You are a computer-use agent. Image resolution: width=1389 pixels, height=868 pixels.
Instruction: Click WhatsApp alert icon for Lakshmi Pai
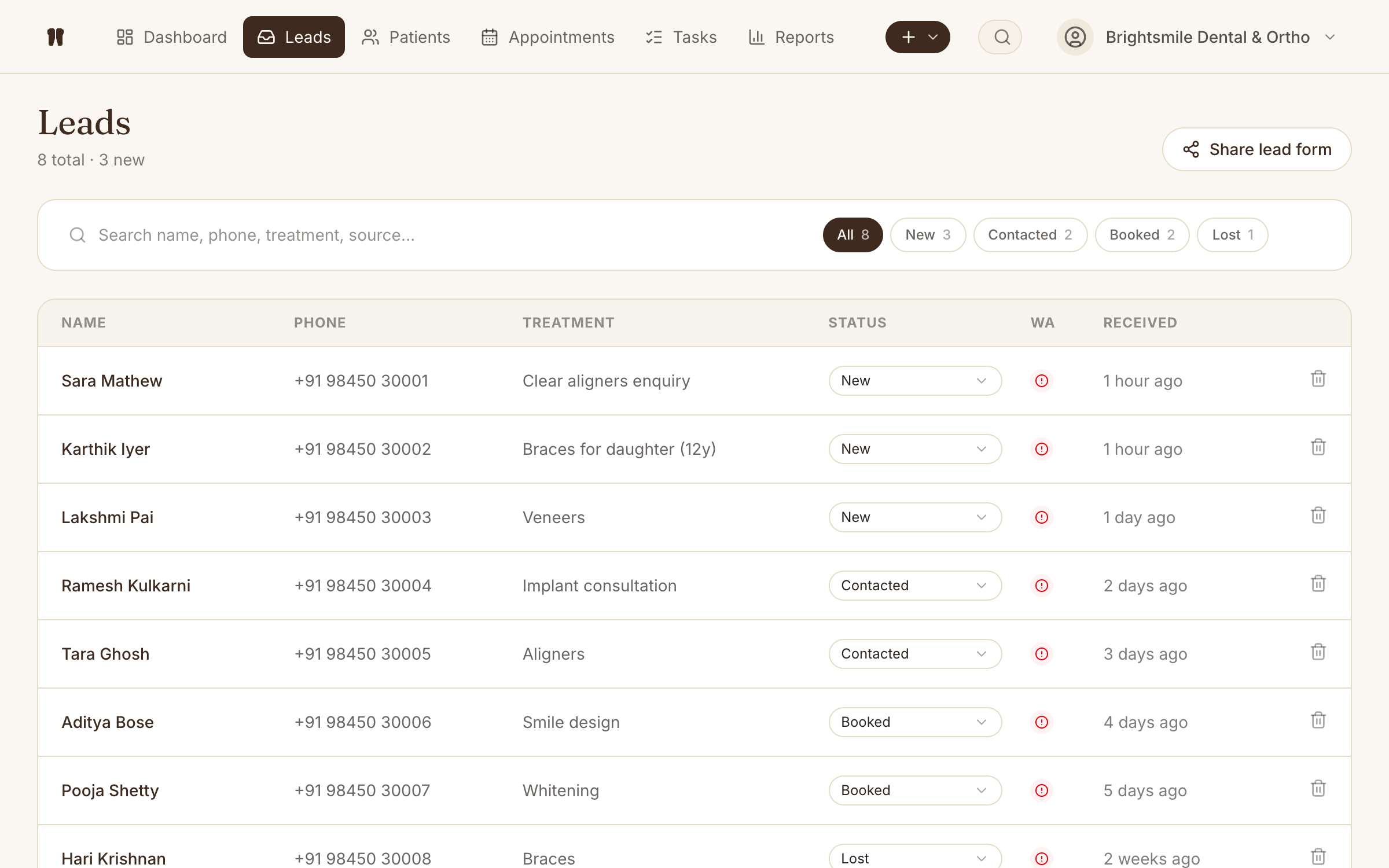point(1042,517)
